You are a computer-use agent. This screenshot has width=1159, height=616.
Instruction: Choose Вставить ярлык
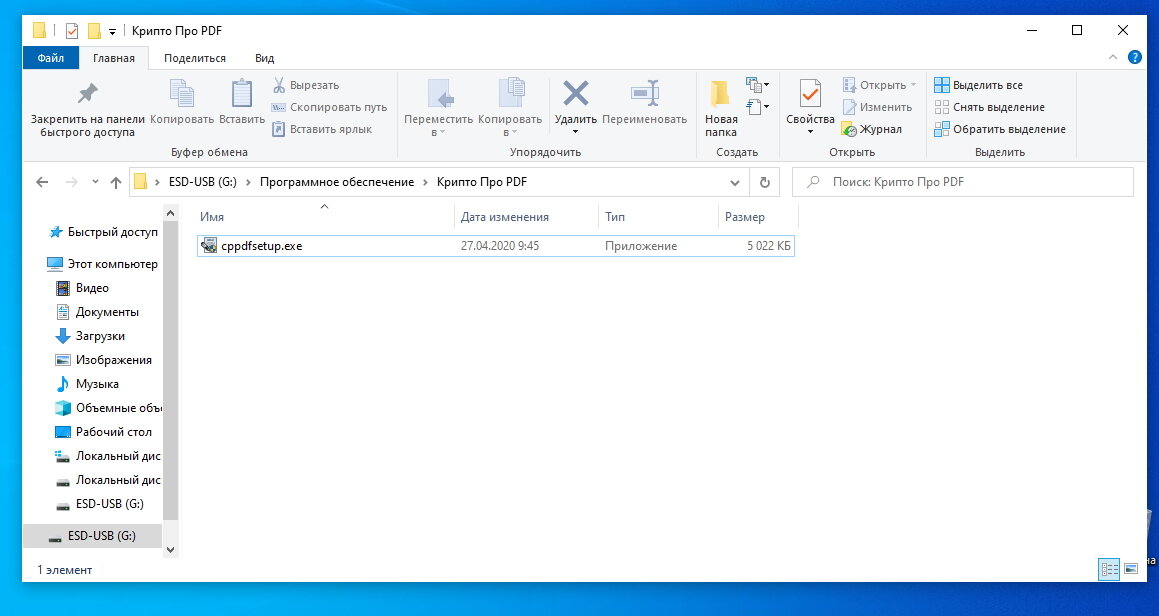click(x=322, y=129)
